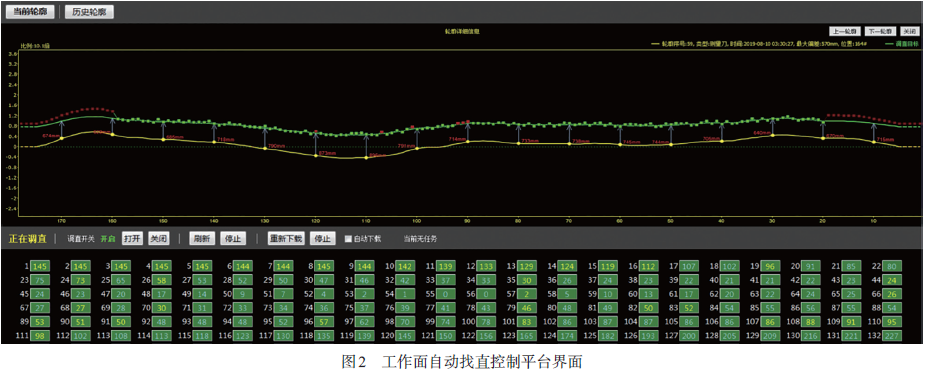Click the 重新下载 button
Viewport: 925px width, 389px height.
pos(286,239)
